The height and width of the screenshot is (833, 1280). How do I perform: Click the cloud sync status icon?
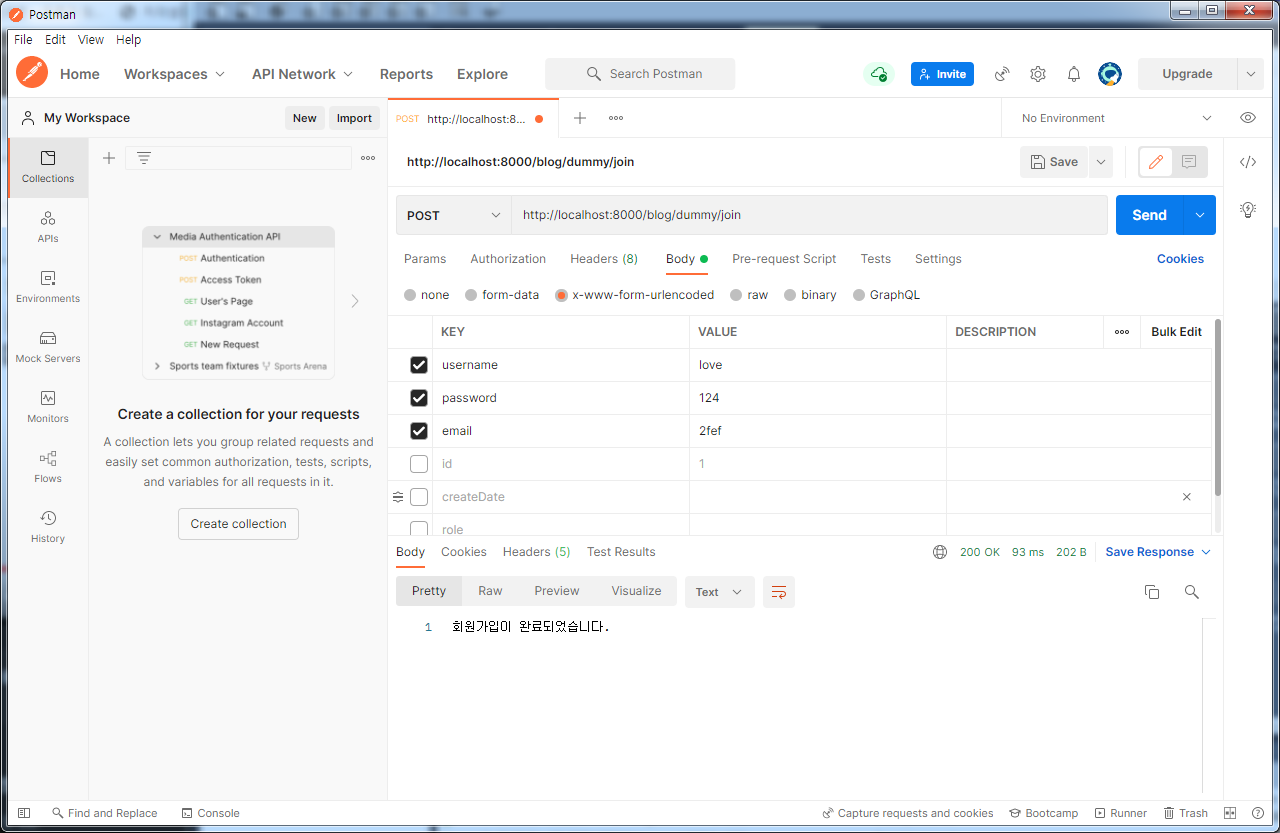[879, 74]
